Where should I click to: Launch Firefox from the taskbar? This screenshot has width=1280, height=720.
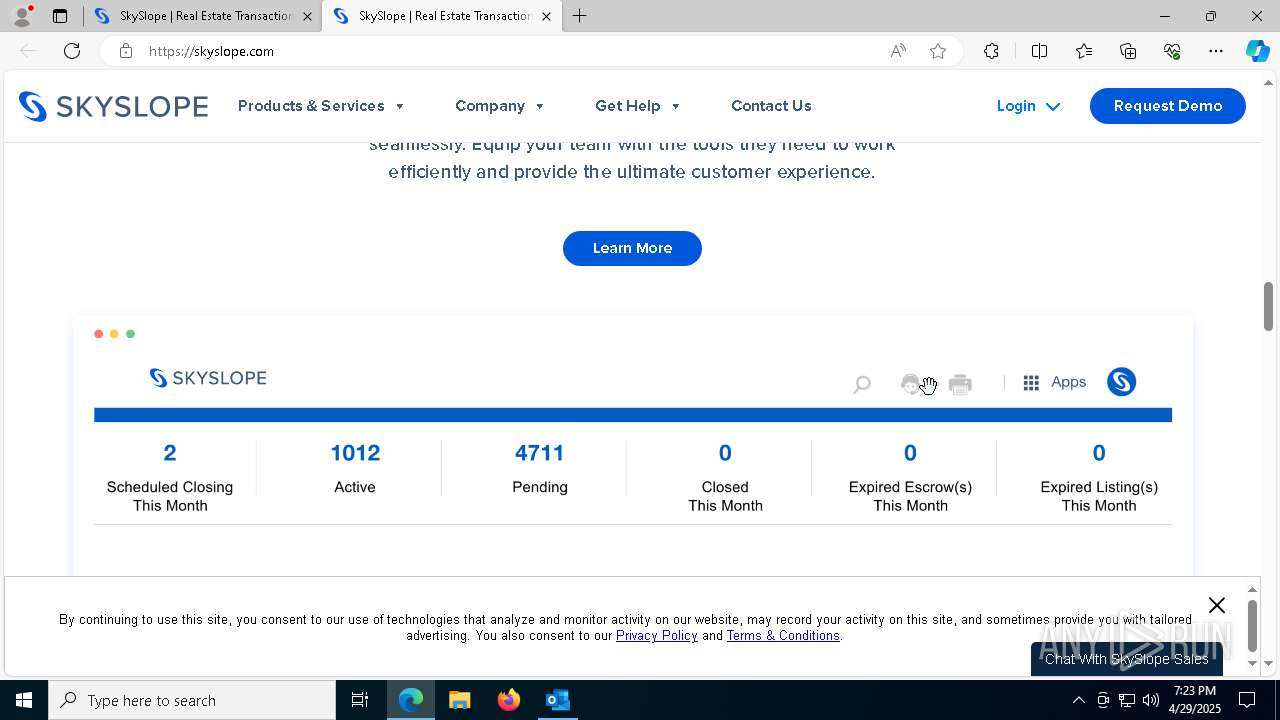[509, 700]
